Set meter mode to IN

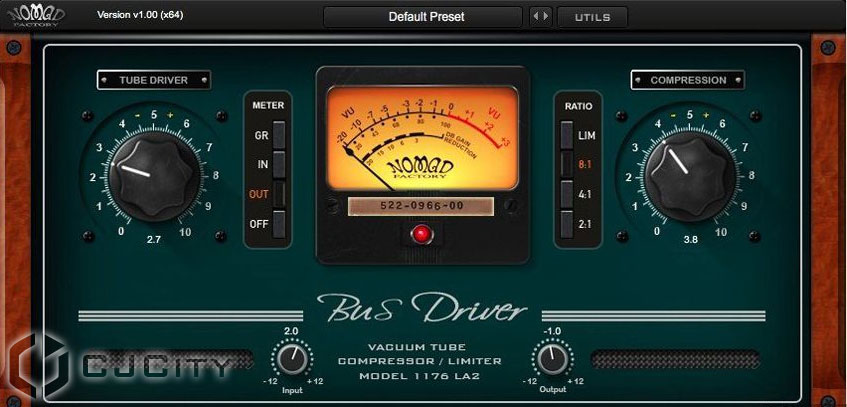[279, 165]
